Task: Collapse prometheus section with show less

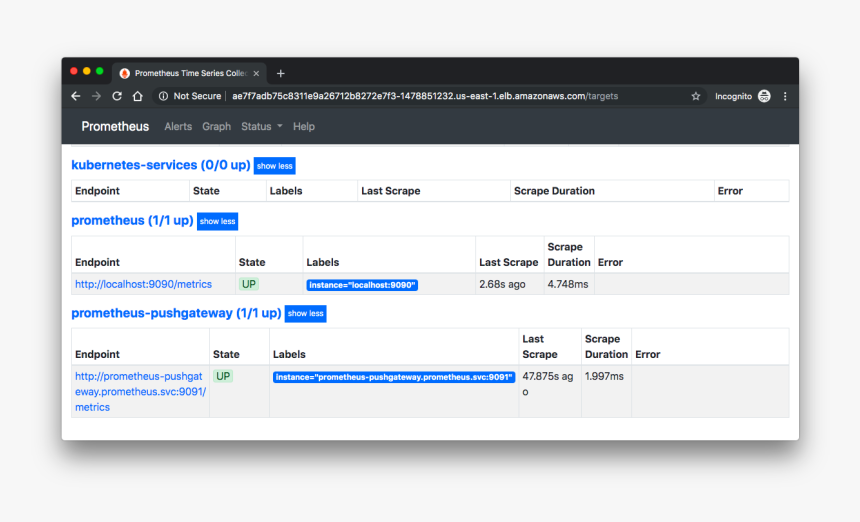Action: [217, 221]
